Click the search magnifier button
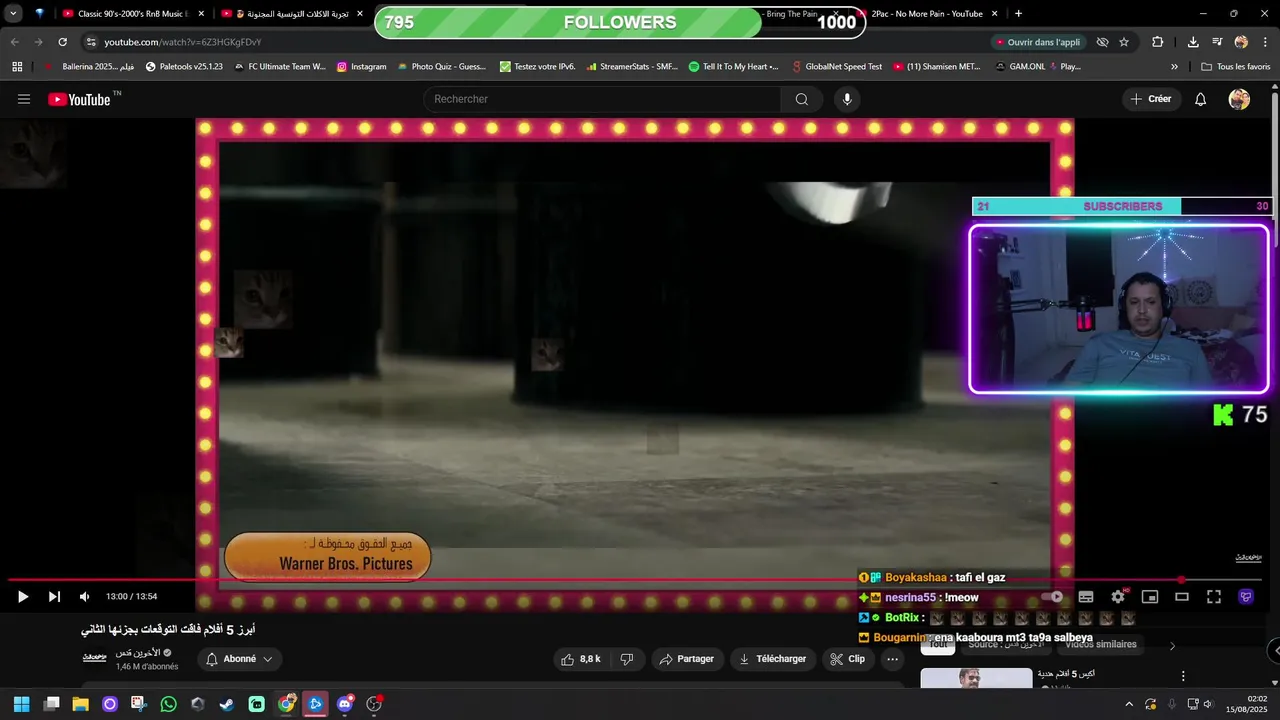 [x=801, y=99]
